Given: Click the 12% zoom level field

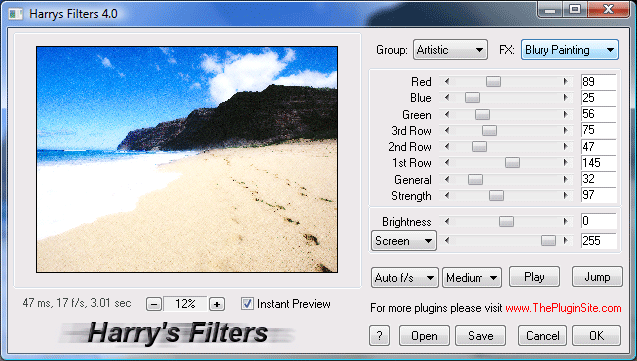Looking at the screenshot, I should pos(185,304).
